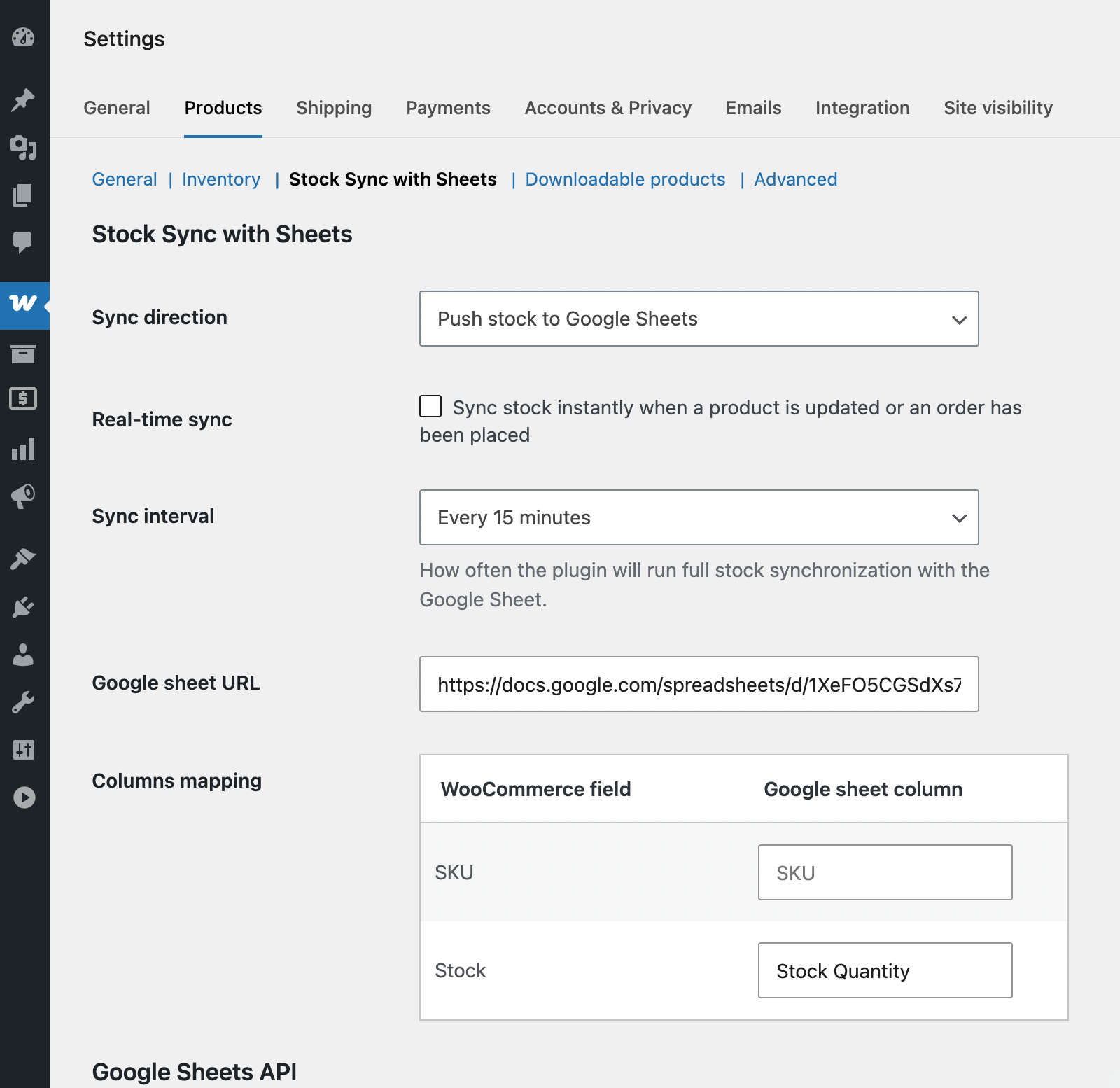The image size is (1120, 1088).
Task: Click the Google sheet URL field
Action: click(699, 684)
